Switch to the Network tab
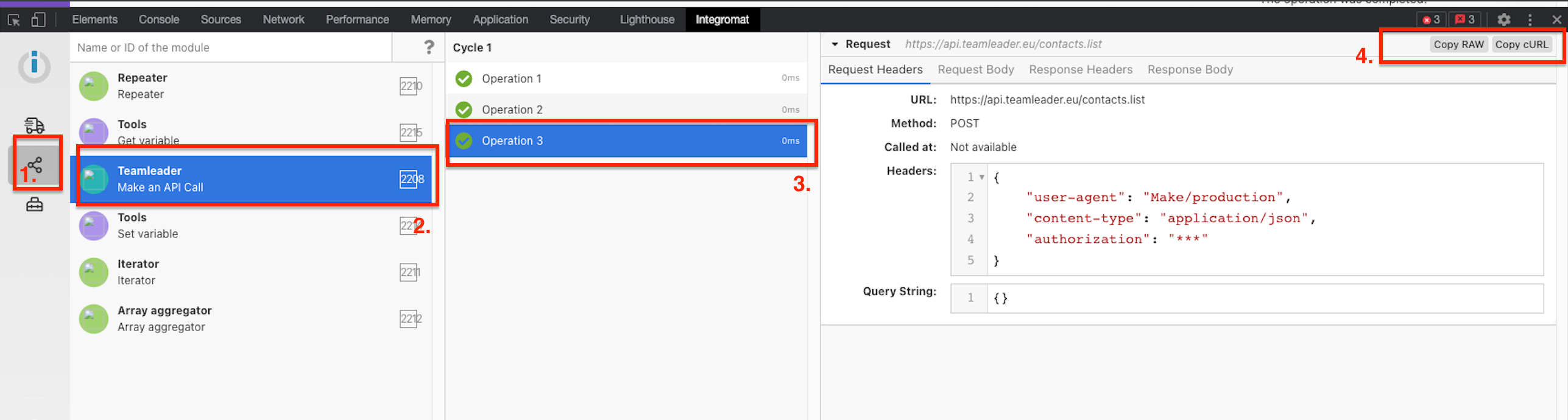1568x420 pixels. pyautogui.click(x=284, y=19)
